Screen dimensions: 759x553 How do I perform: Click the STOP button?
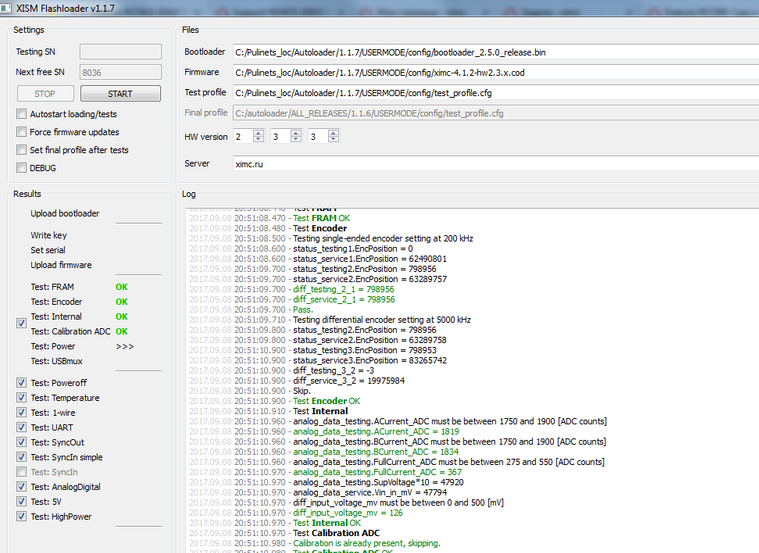click(45, 93)
